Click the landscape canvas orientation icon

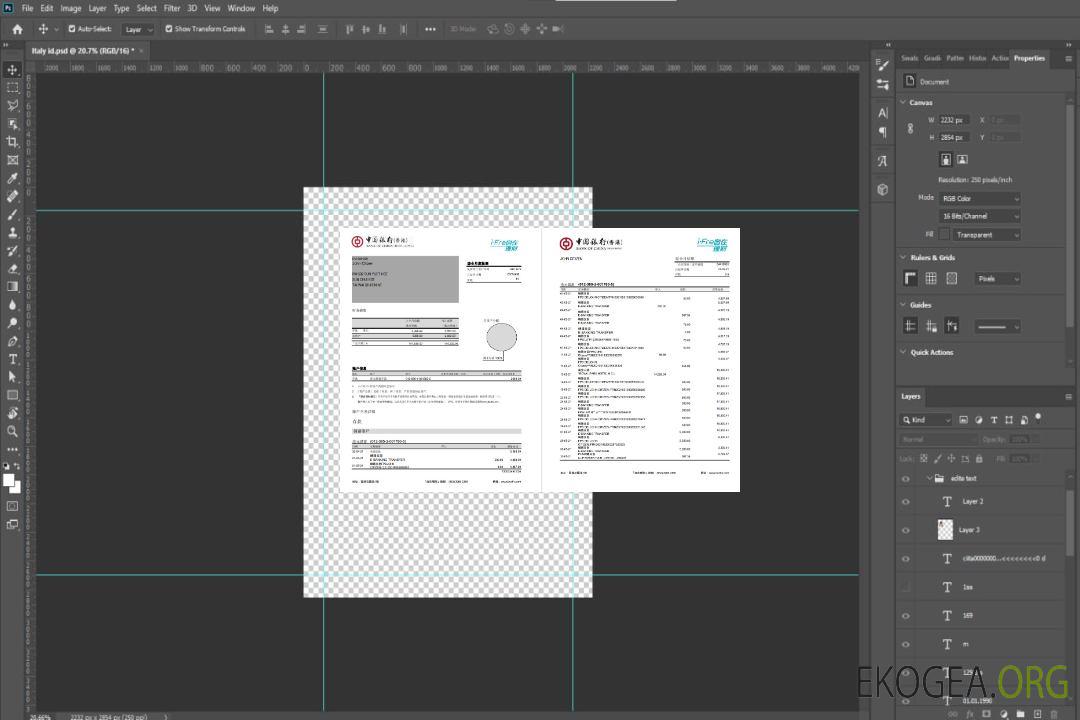[962, 159]
